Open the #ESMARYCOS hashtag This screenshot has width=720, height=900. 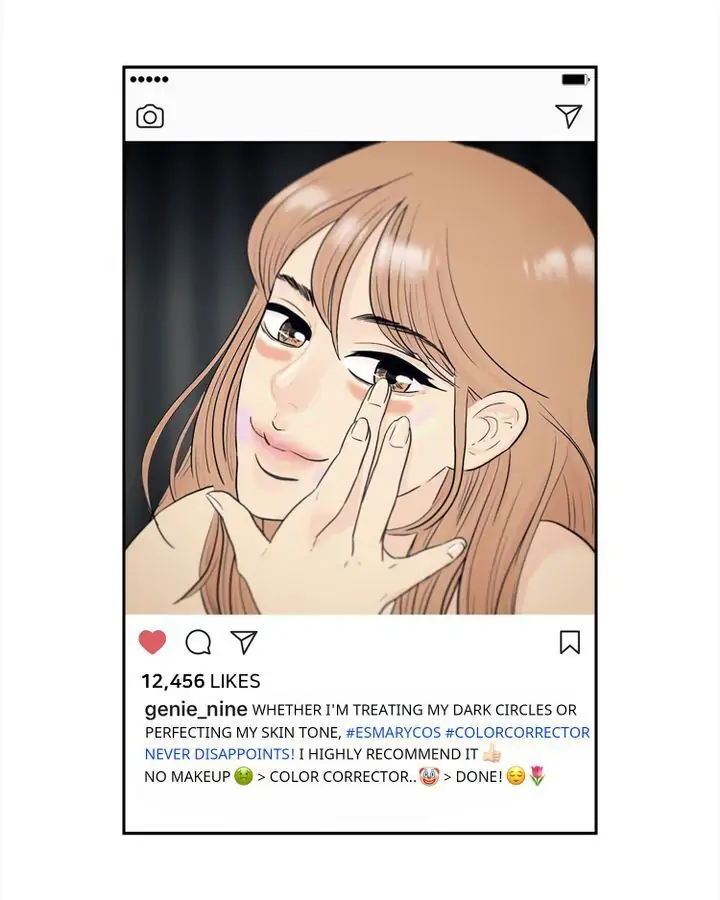coord(393,732)
